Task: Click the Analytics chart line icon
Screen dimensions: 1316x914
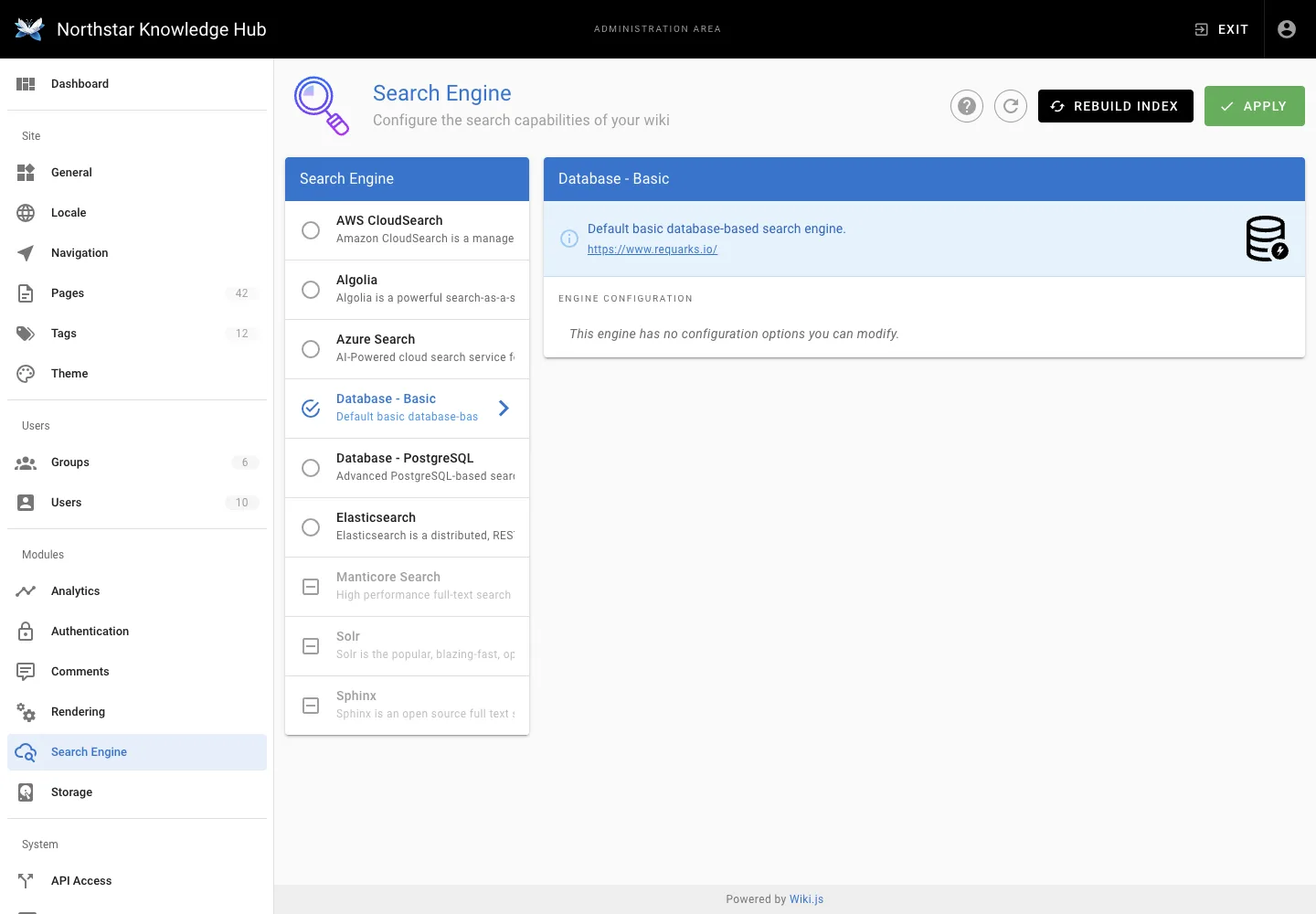Action: pos(26,591)
